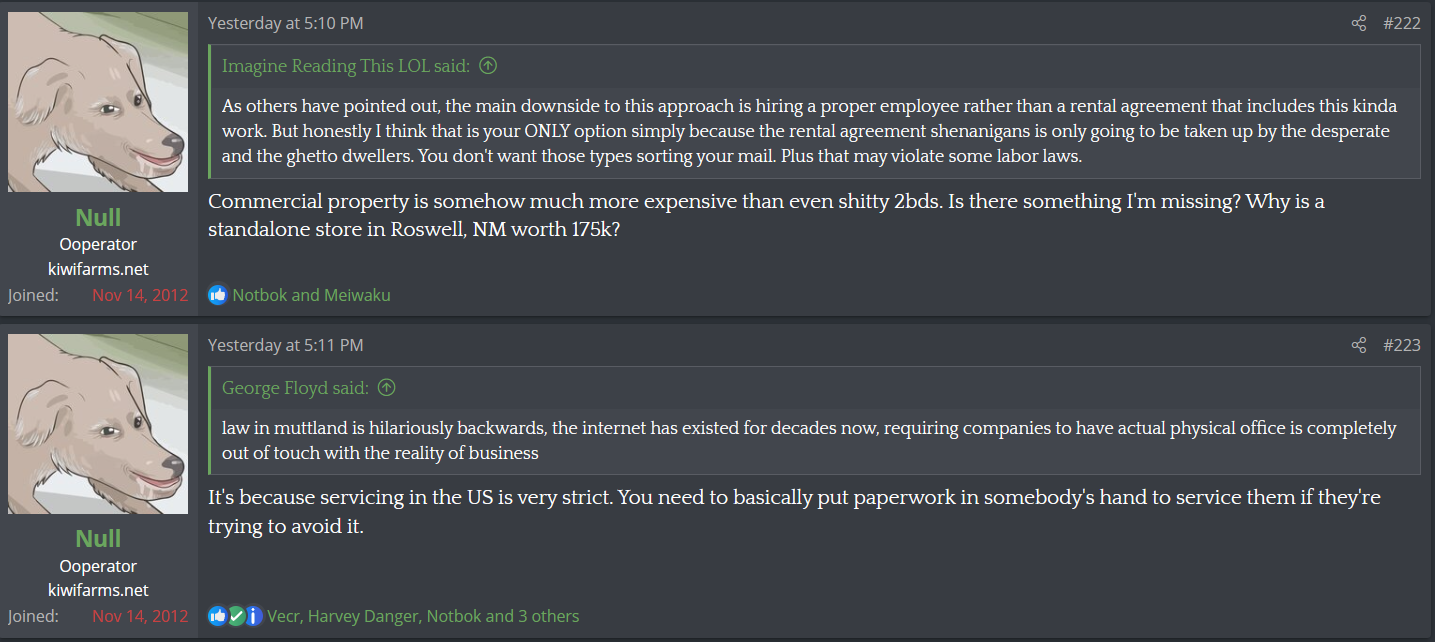Click "George Floyd said:" quote header
Screen dimensions: 1435x642
[295, 388]
